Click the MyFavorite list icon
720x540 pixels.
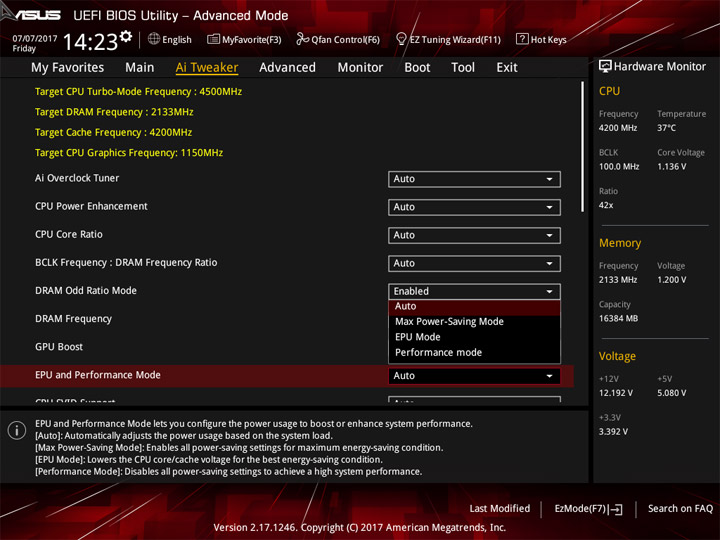click(213, 39)
